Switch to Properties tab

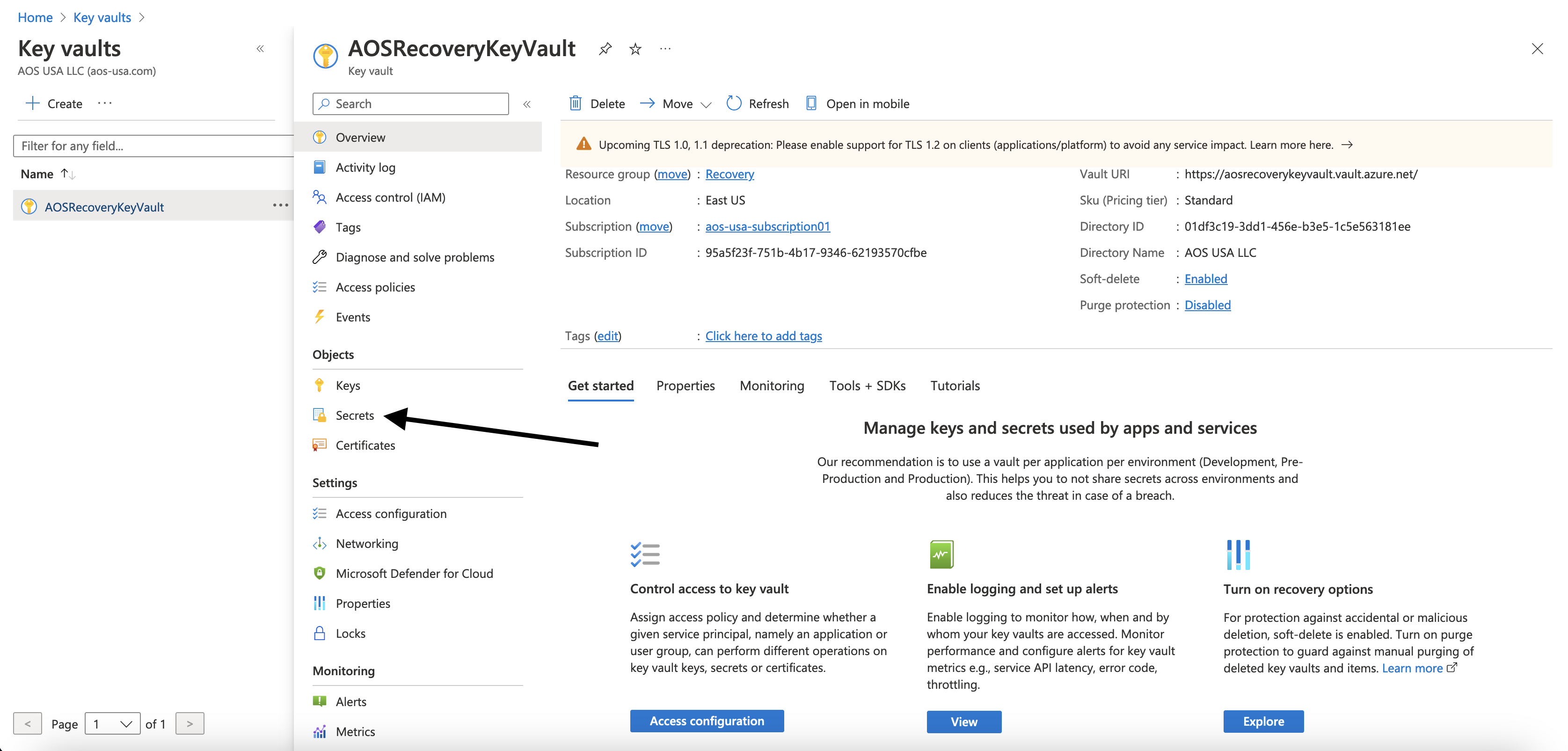[x=686, y=386]
